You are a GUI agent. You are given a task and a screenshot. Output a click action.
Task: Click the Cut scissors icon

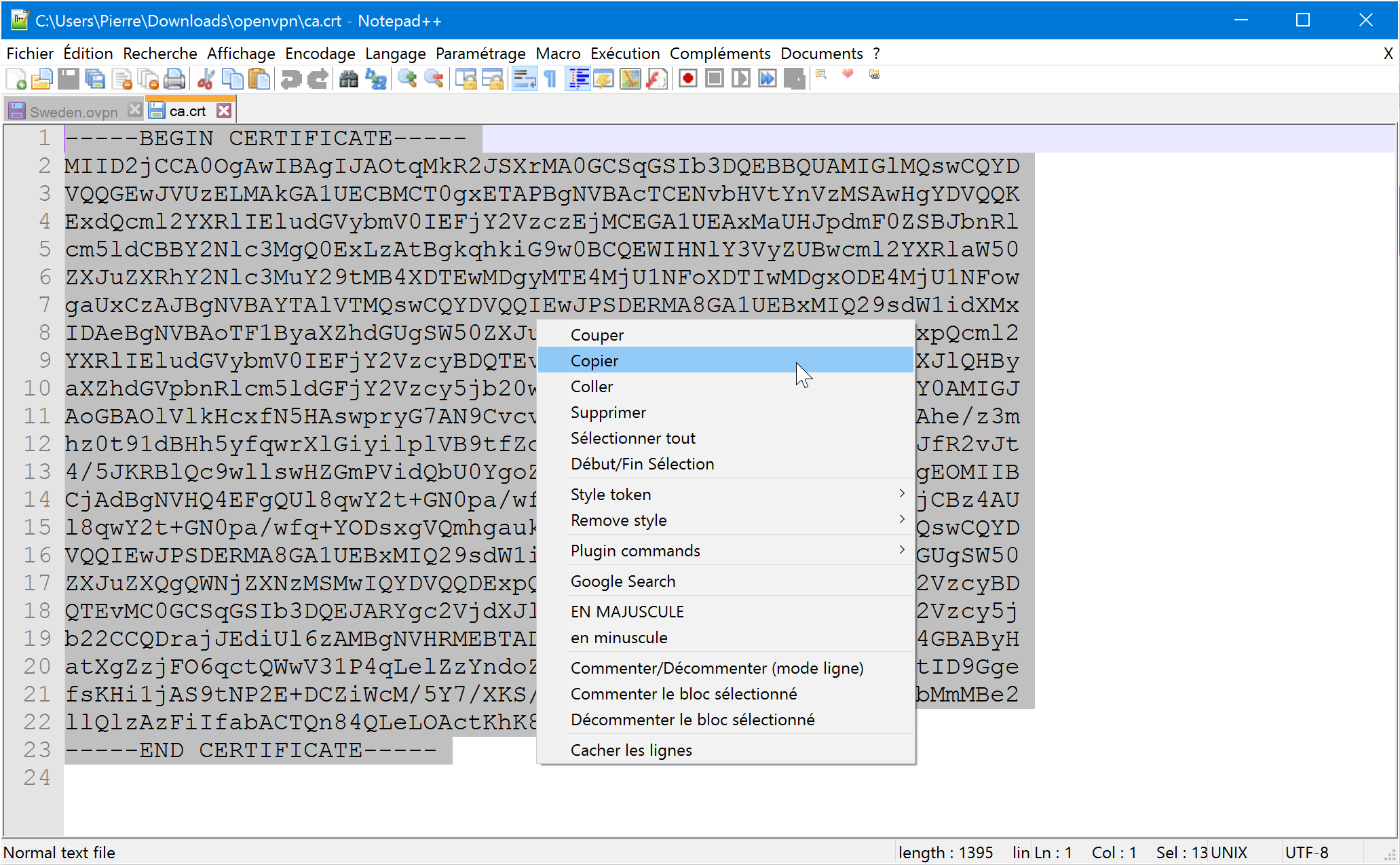(x=206, y=79)
